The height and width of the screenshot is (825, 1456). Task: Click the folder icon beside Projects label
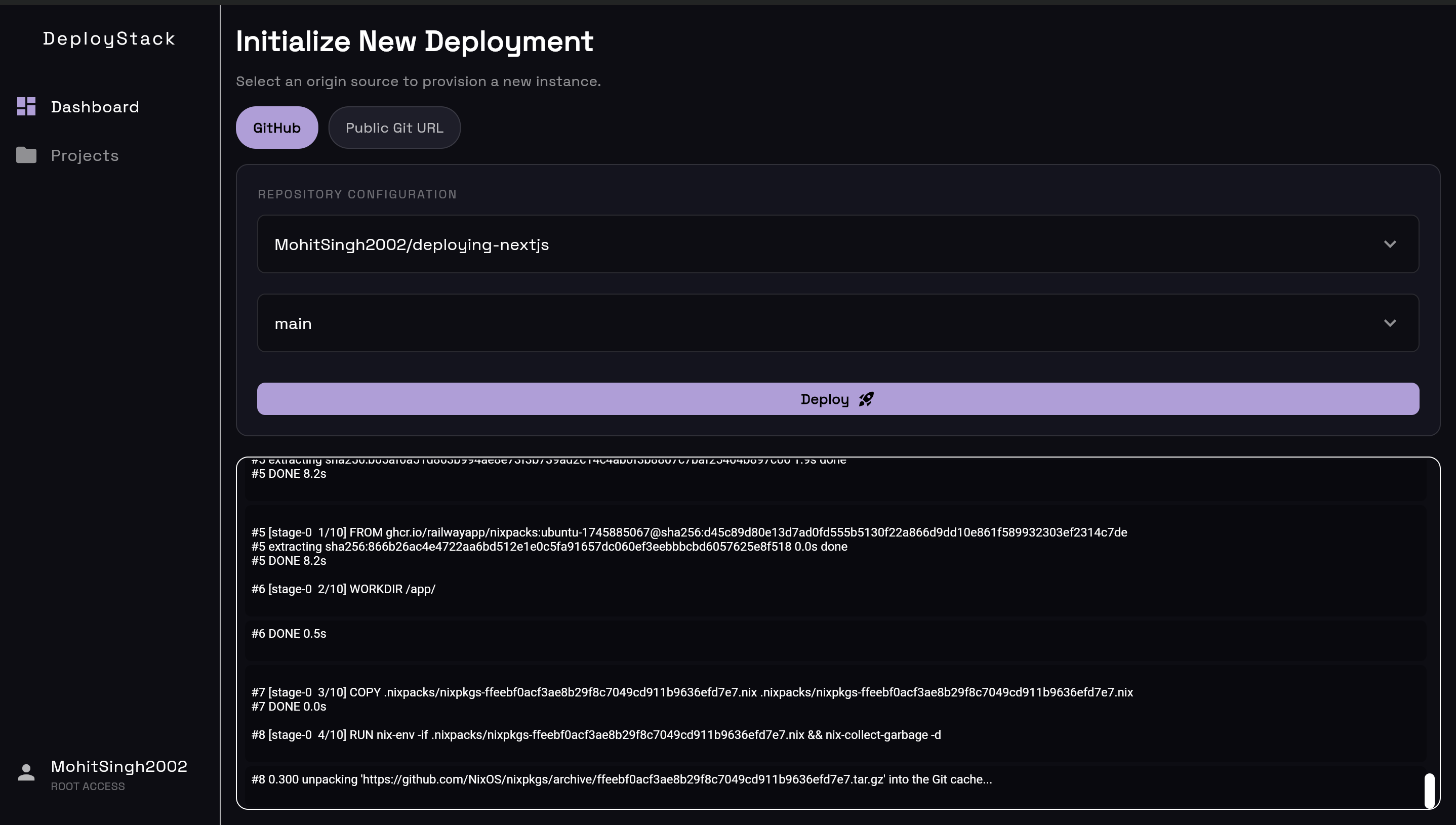pyautogui.click(x=25, y=154)
